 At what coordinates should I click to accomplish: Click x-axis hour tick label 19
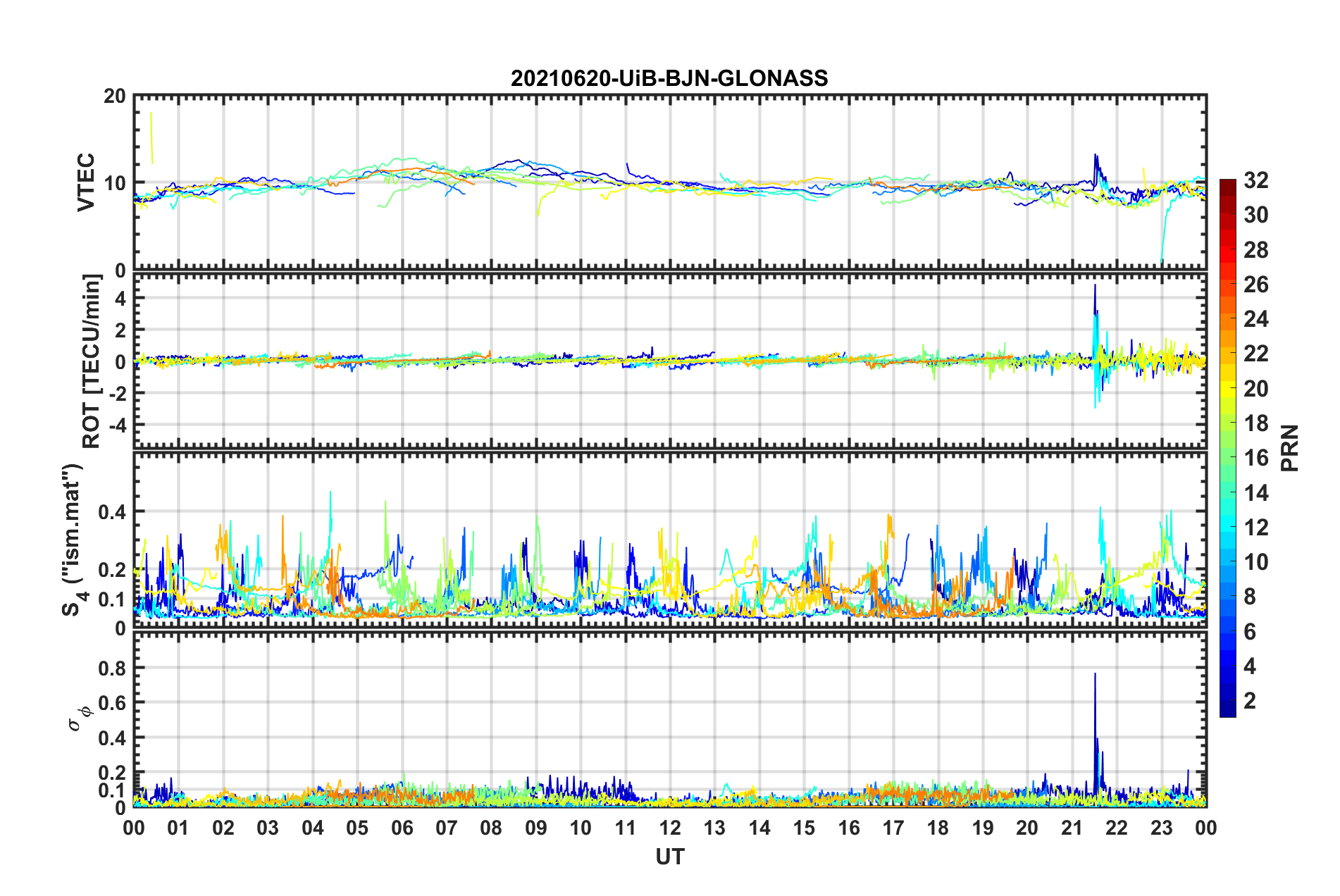coord(983,828)
